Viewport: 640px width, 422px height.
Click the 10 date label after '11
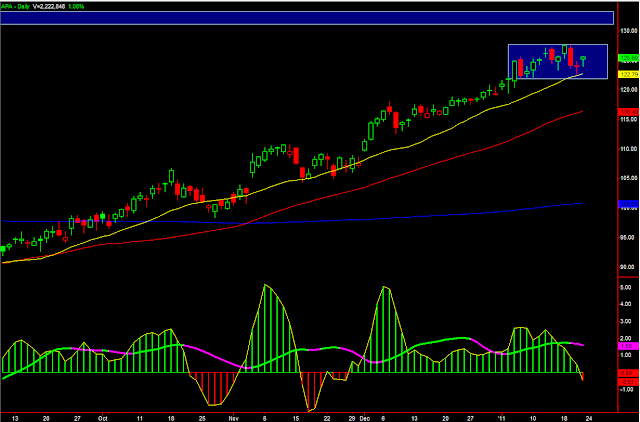(533, 418)
